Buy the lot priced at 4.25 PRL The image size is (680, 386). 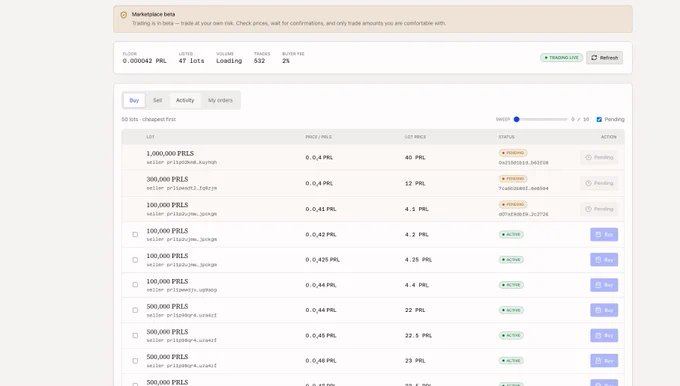(604, 260)
